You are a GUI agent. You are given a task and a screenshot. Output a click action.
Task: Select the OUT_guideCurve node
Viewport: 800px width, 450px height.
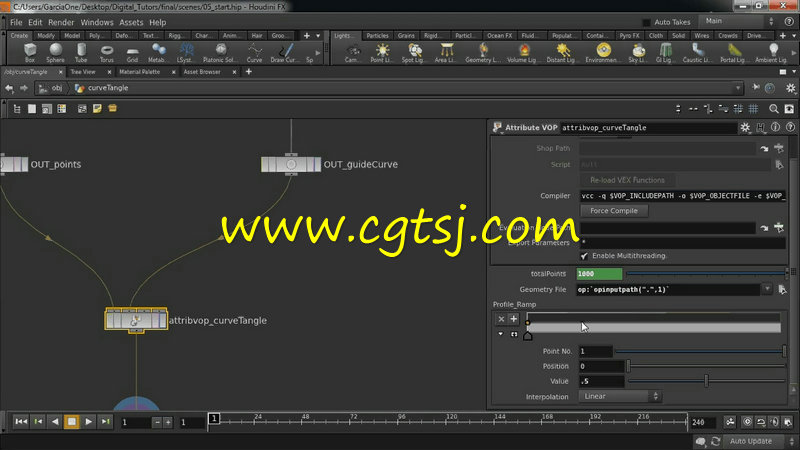[x=291, y=164]
